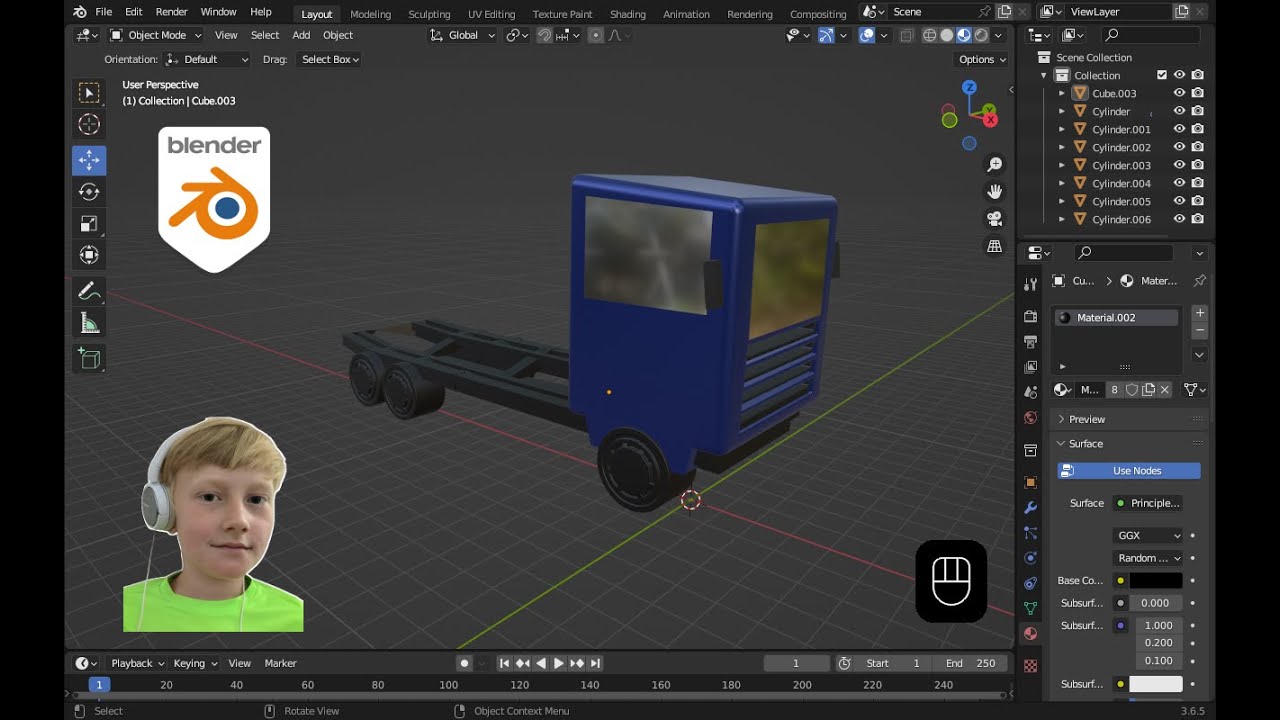Switch to the Shading workspace tab
This screenshot has width=1280, height=720.
click(x=627, y=14)
